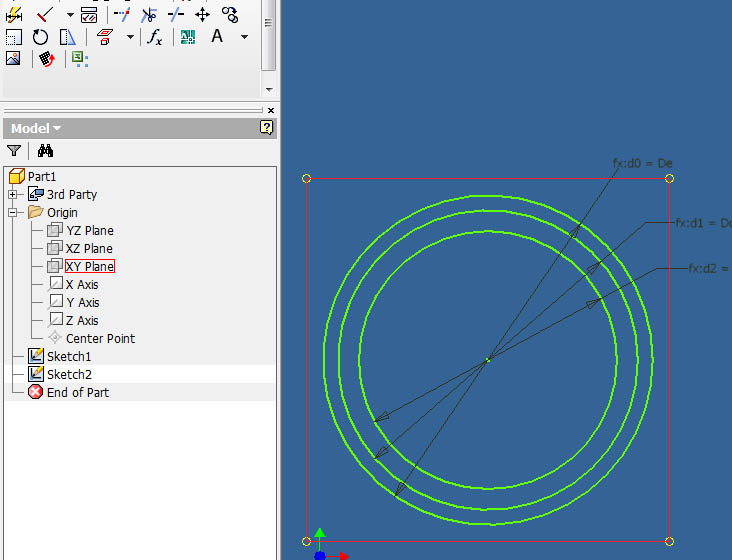Click the Insert AutoCAD File tool
732x560 pixels.
pos(188,37)
